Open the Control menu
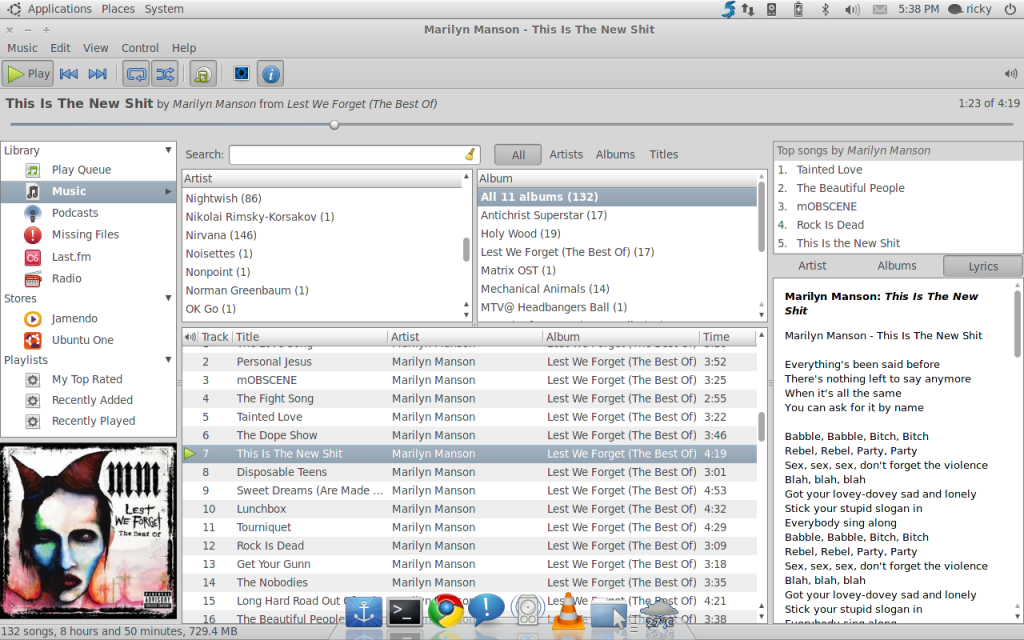 (x=140, y=48)
